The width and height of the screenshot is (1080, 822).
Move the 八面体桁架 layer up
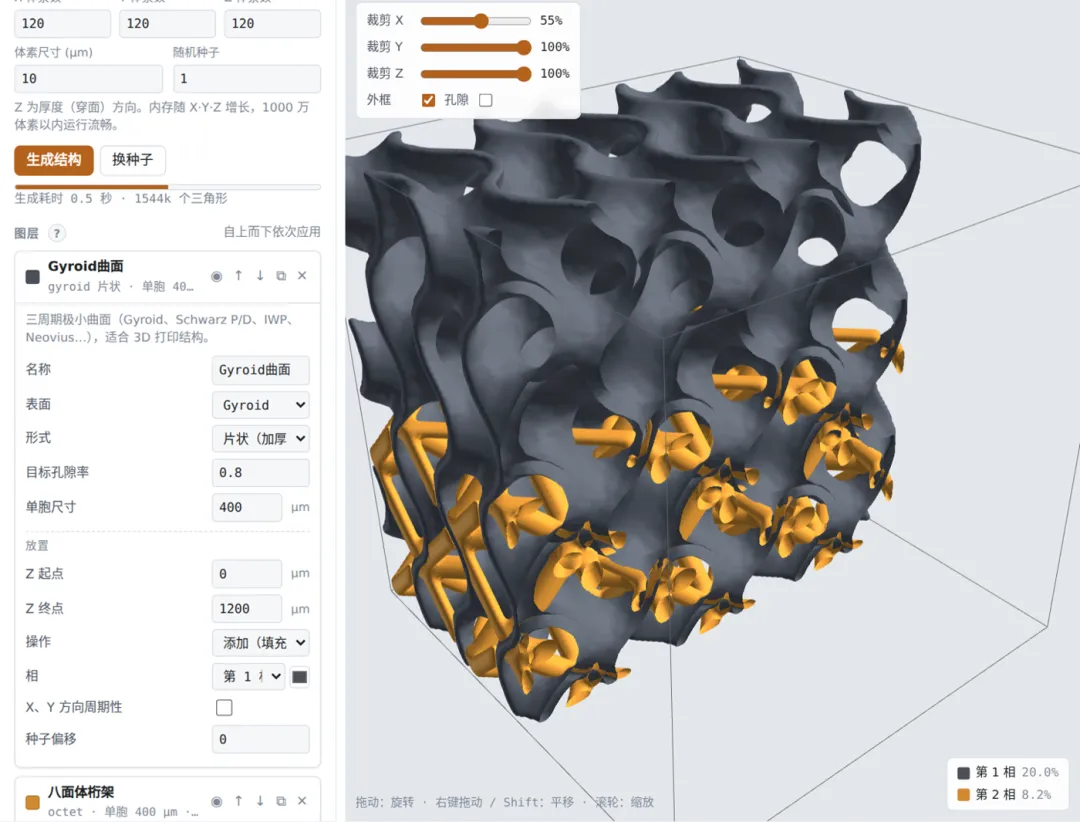pyautogui.click(x=238, y=801)
